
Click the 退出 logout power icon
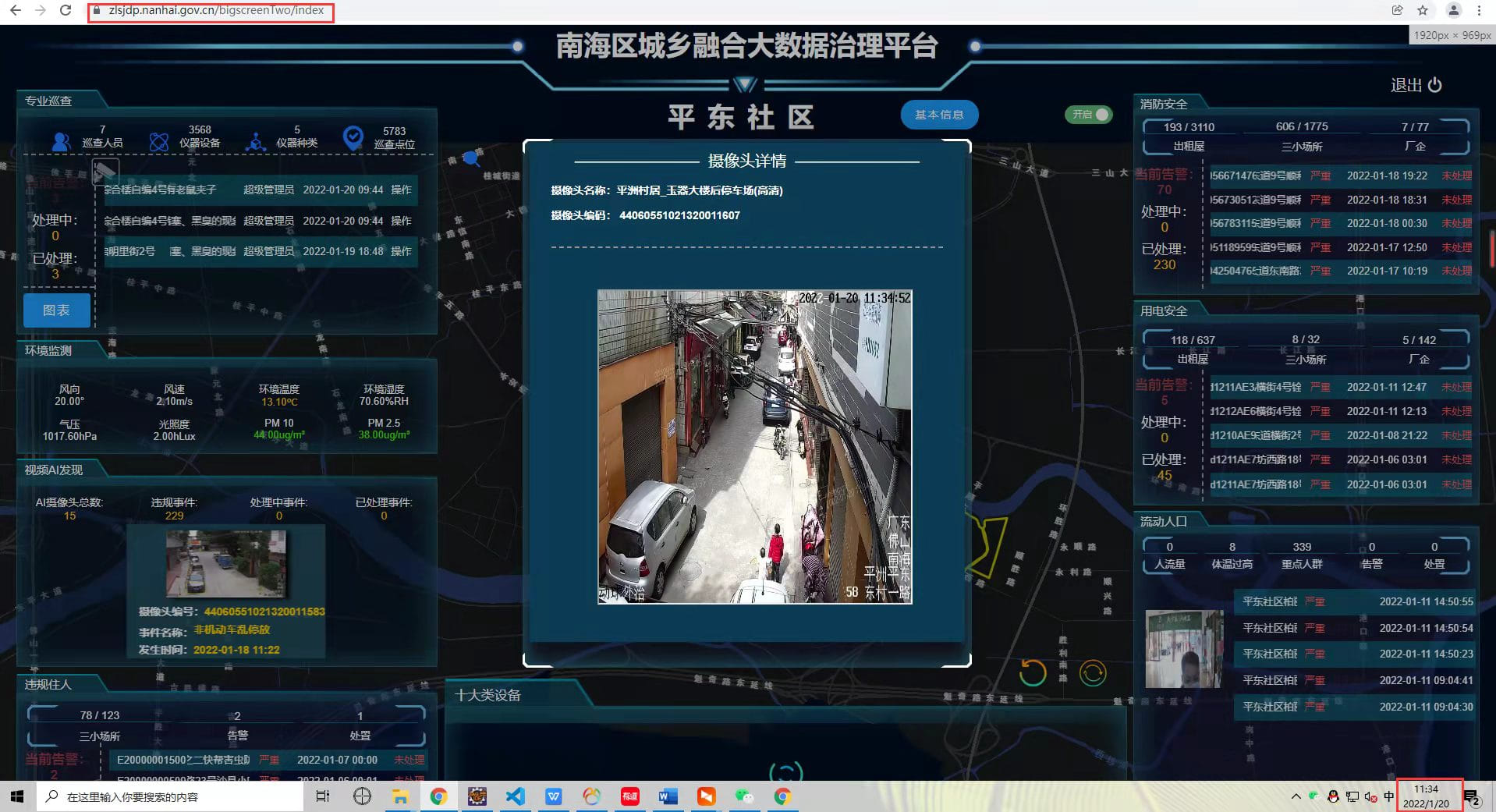click(1435, 85)
